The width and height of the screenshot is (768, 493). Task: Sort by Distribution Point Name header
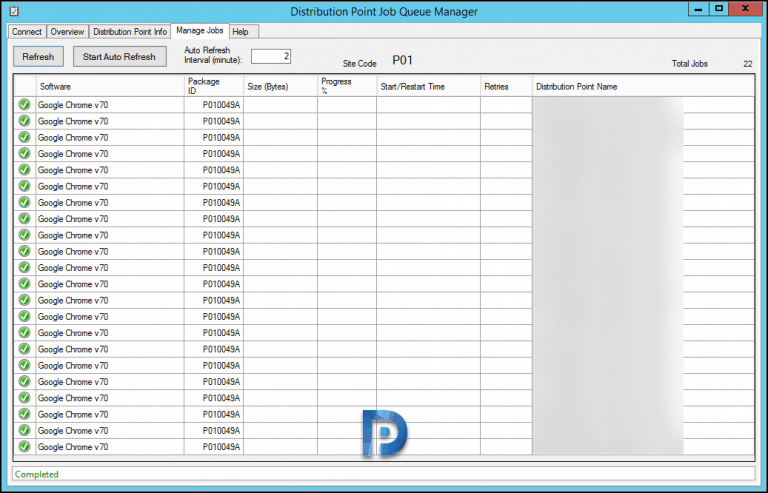click(643, 86)
